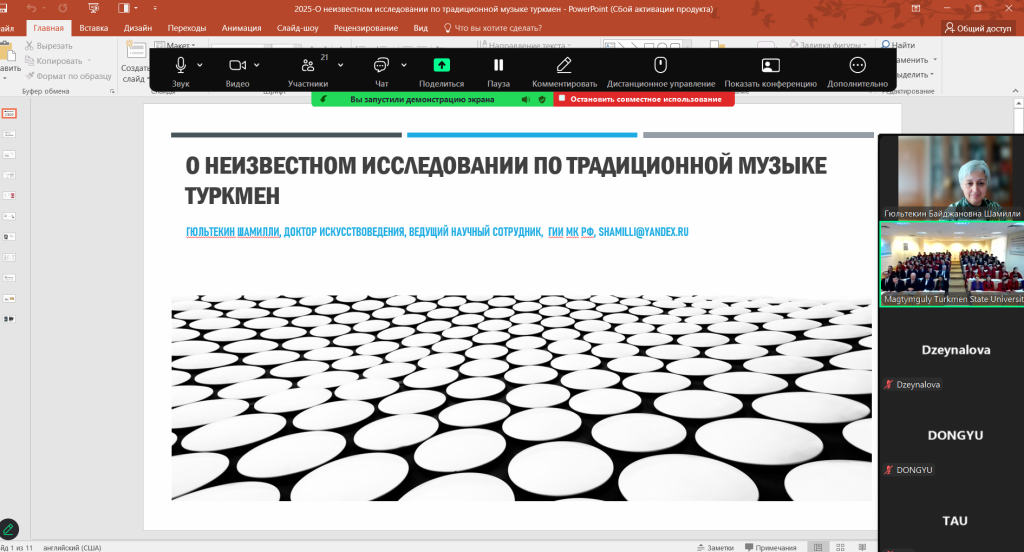Select the last slide thumbnail in panel
The height and width of the screenshot is (552, 1024).
tap(9, 319)
